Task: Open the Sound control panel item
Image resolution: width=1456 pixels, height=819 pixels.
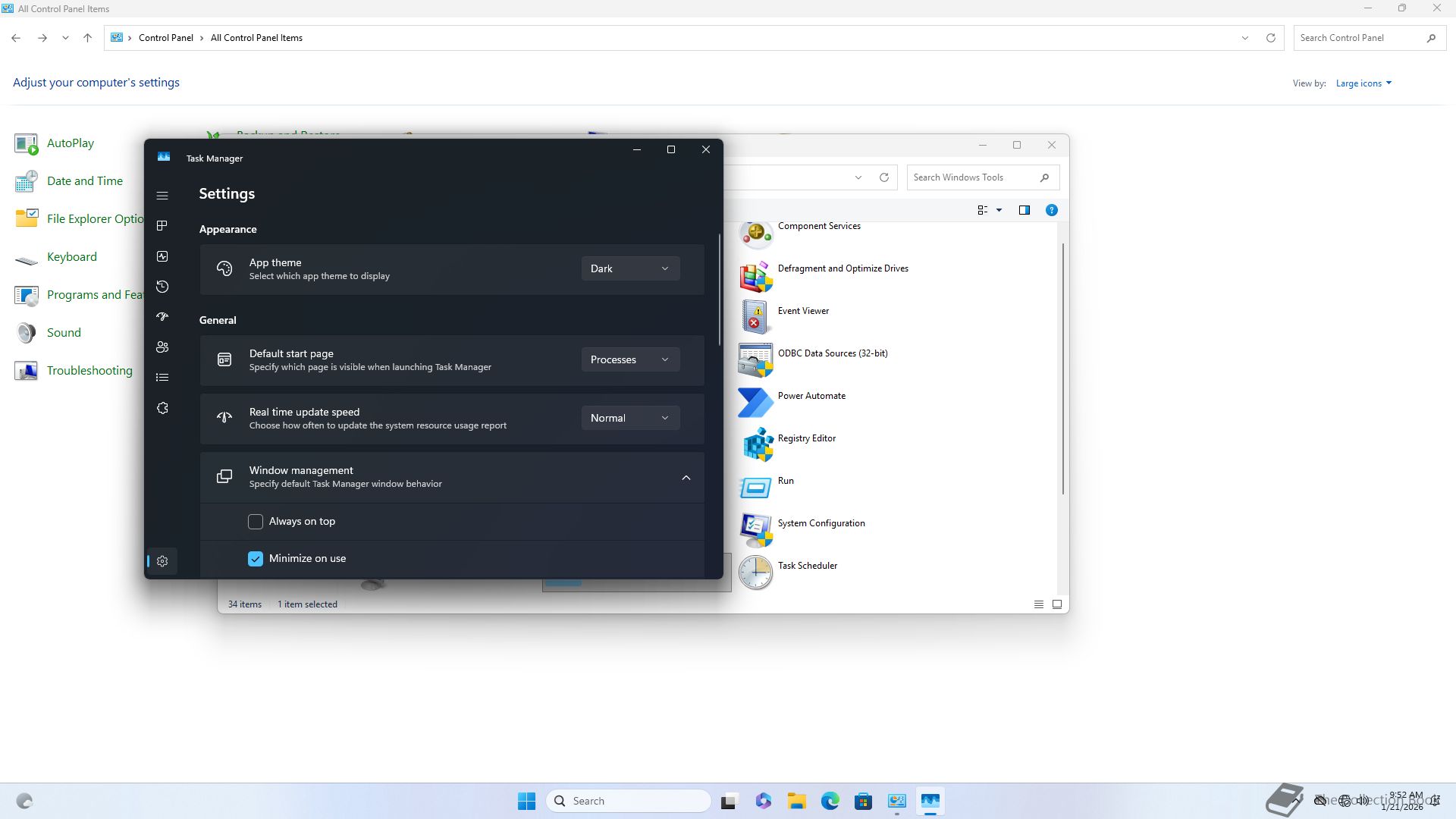Action: click(x=64, y=333)
